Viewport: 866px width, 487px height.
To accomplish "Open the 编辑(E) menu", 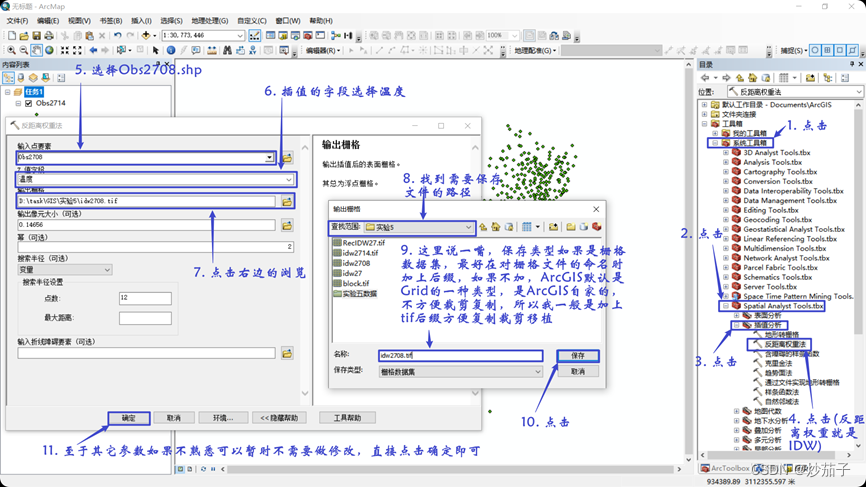I will tap(48, 20).
